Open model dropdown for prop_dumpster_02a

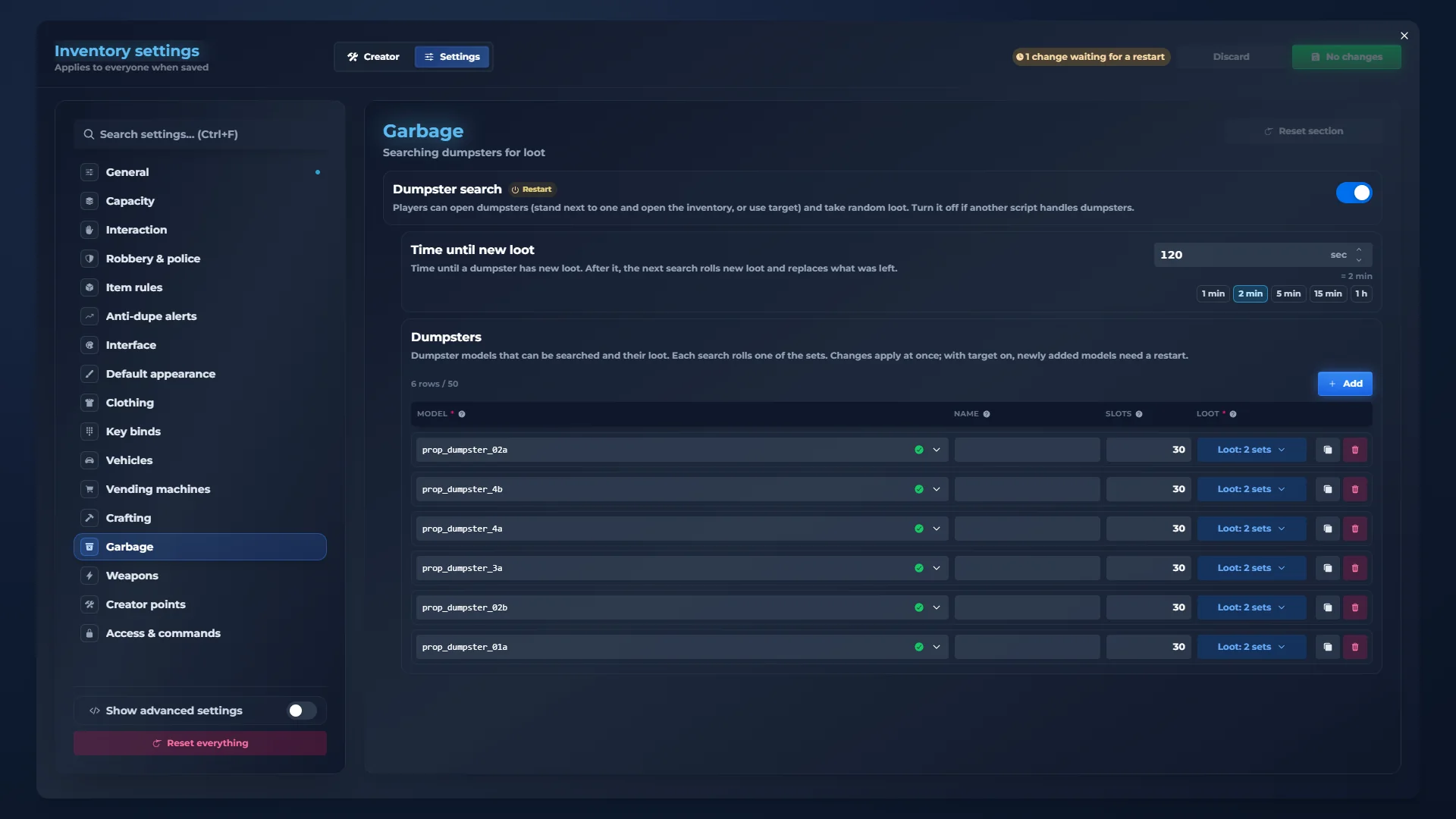pos(937,450)
